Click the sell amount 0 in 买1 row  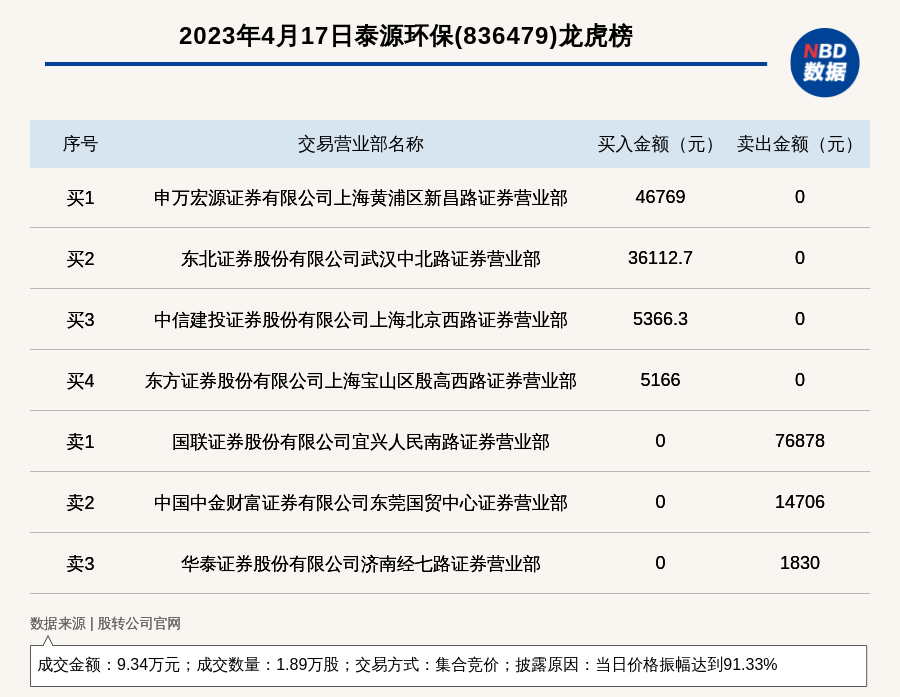(x=800, y=197)
